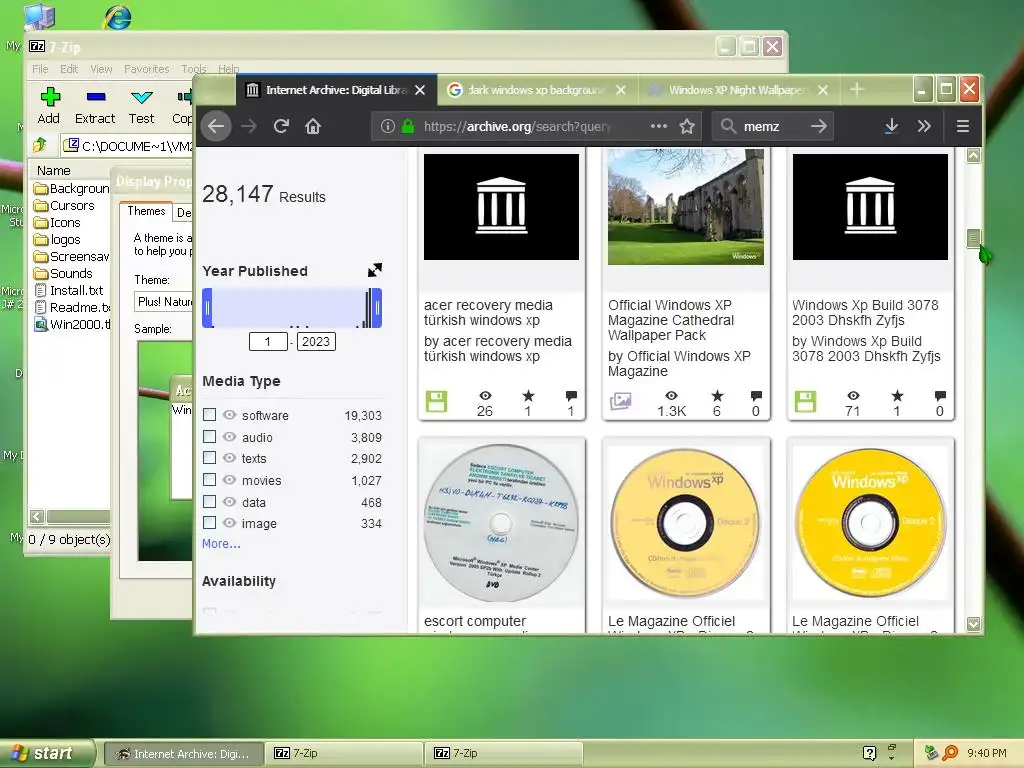The width and height of the screenshot is (1024, 768).
Task: Check the data media type filter
Action: tap(210, 502)
